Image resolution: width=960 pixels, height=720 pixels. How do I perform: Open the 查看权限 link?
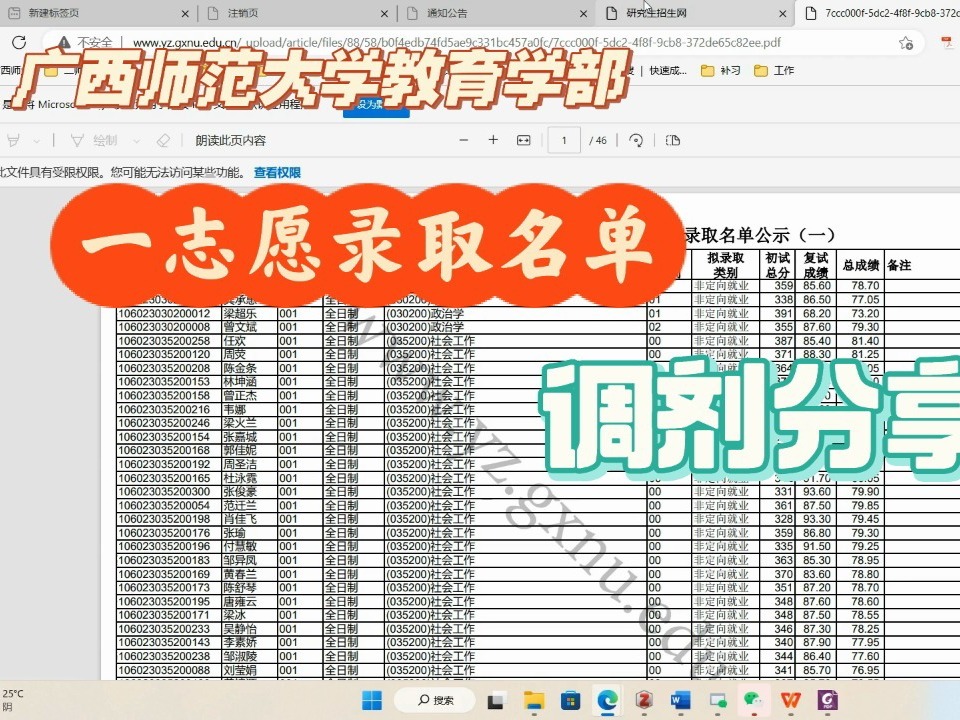point(277,173)
